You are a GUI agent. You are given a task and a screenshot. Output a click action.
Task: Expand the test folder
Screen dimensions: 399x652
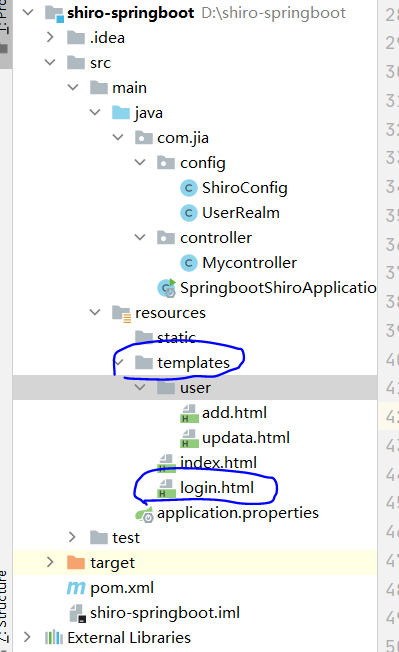pos(72,537)
